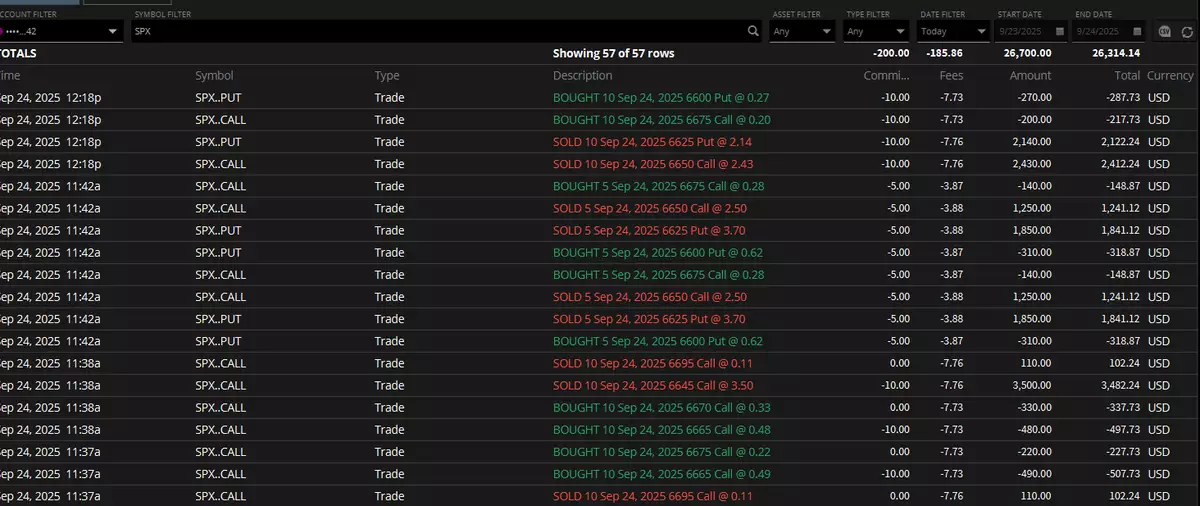Click into the Symbol Filter field containing SPX
Viewport: 1200px width, 506px height.
440,32
